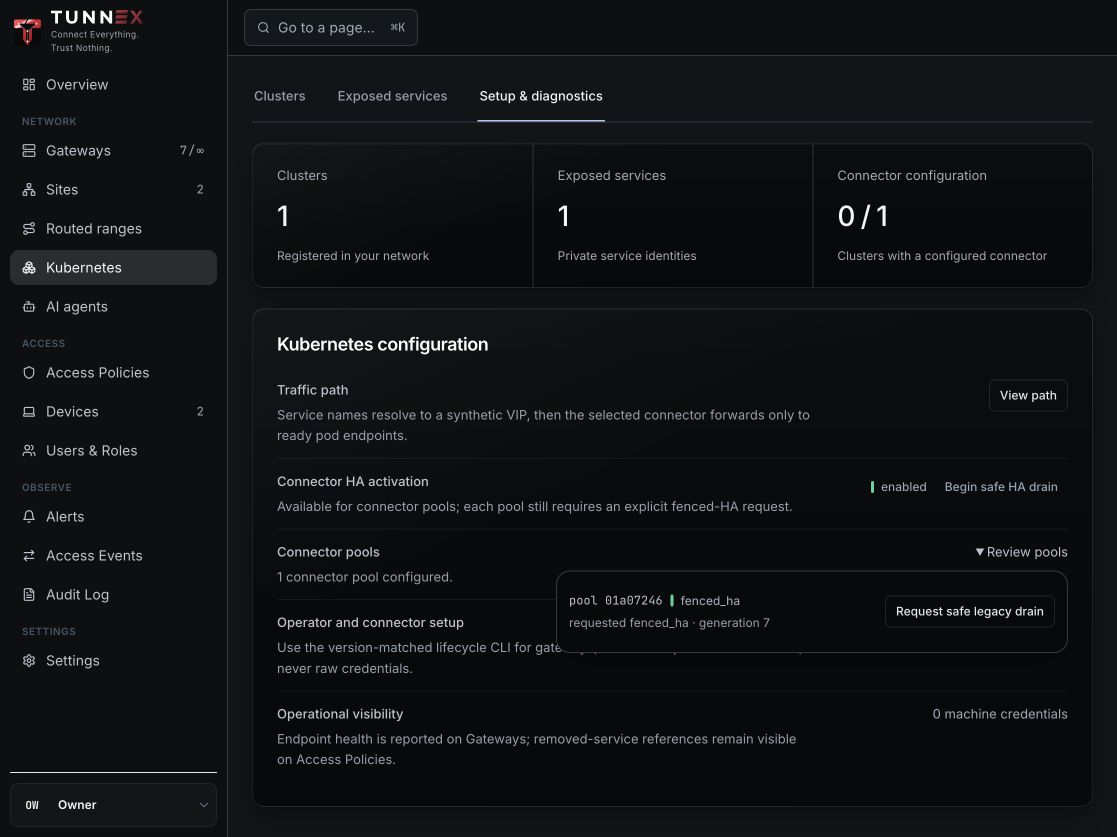Click the Gateways 7 / ∞ count
Image resolution: width=1117 pixels, height=837 pixels.
click(x=192, y=150)
